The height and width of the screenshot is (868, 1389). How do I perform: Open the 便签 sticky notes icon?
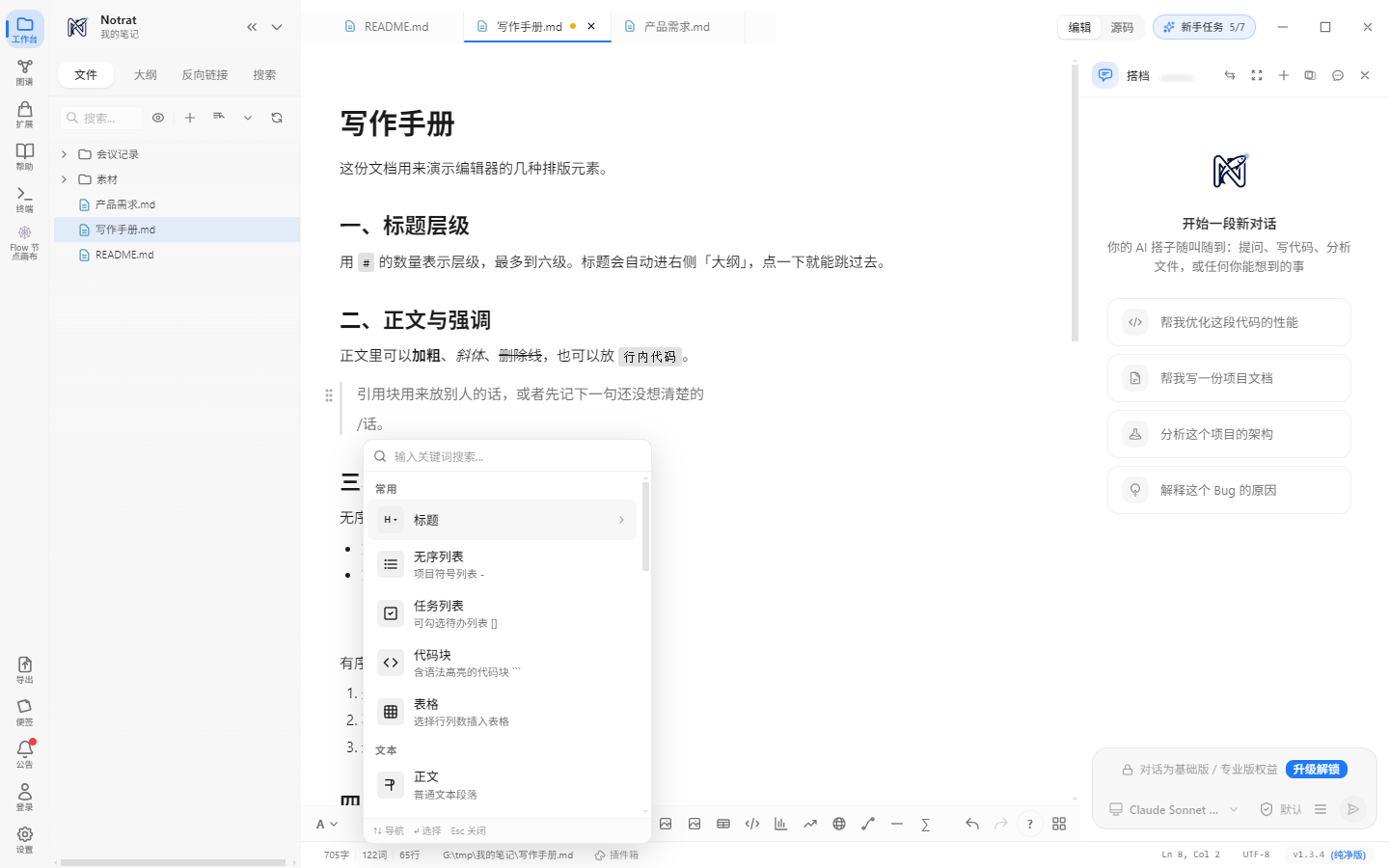point(24,713)
